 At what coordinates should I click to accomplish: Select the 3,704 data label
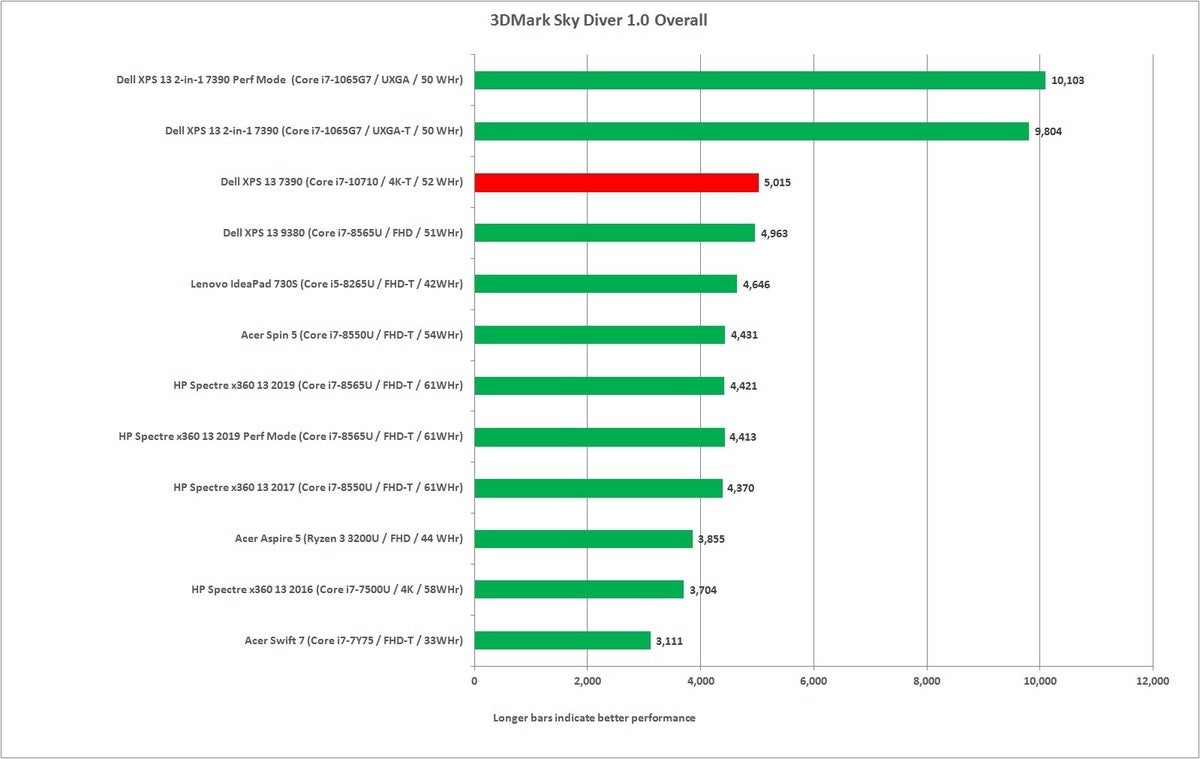click(705, 590)
